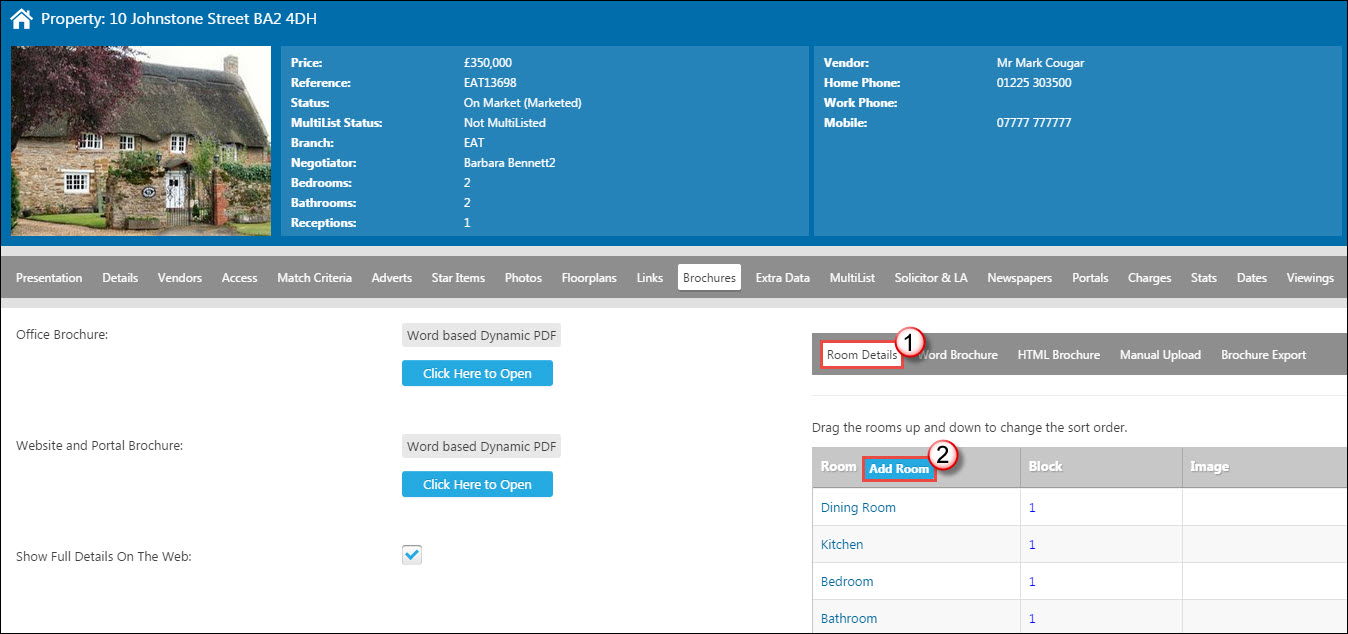Click the cottage property photo thumbnail

point(141,140)
